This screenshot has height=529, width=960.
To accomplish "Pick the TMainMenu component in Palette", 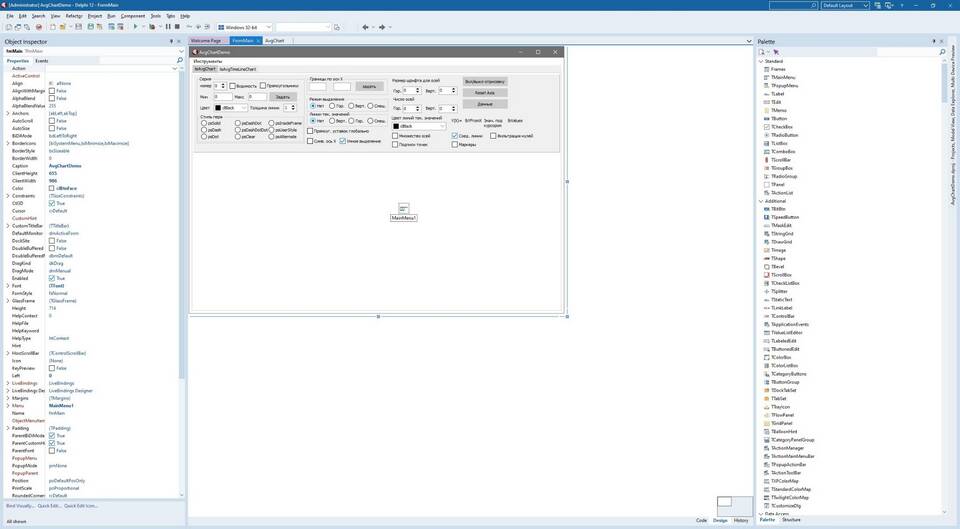I will point(783,77).
